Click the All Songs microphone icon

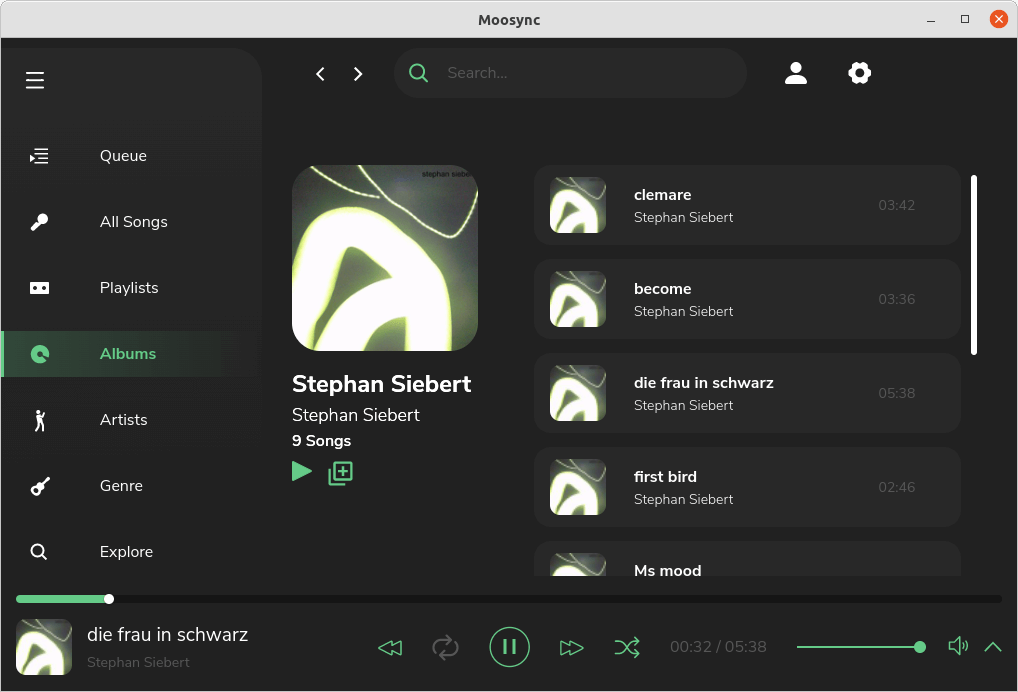tap(39, 222)
